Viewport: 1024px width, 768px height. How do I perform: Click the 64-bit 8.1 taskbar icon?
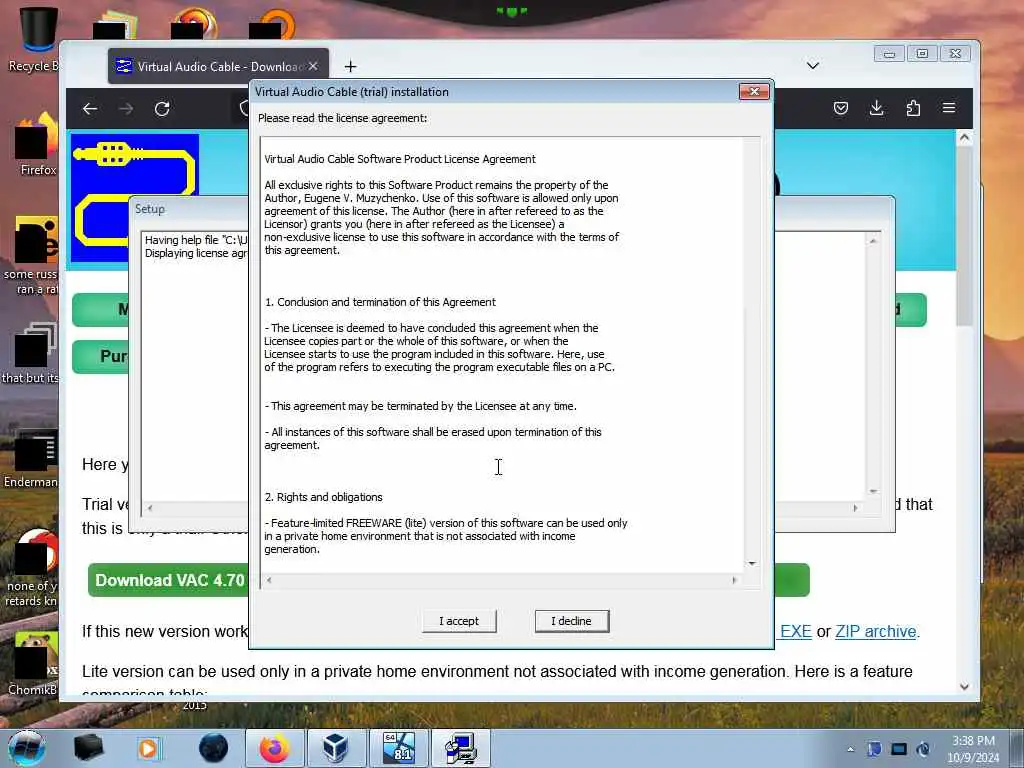(x=399, y=748)
